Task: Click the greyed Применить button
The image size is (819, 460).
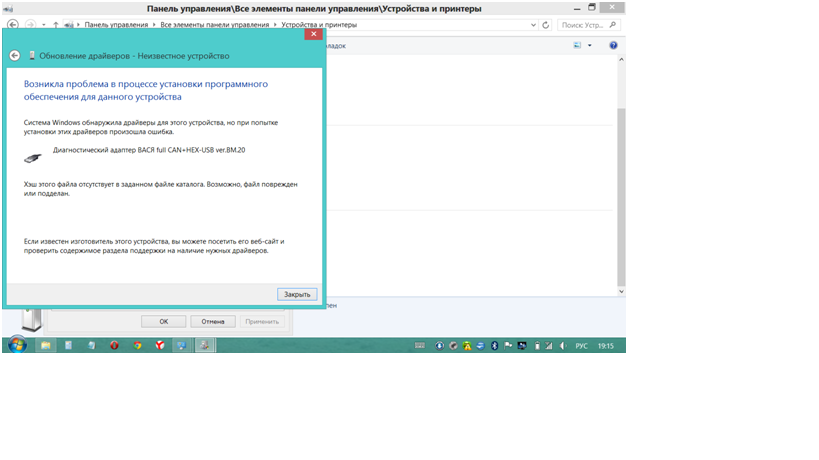Action: (x=262, y=322)
